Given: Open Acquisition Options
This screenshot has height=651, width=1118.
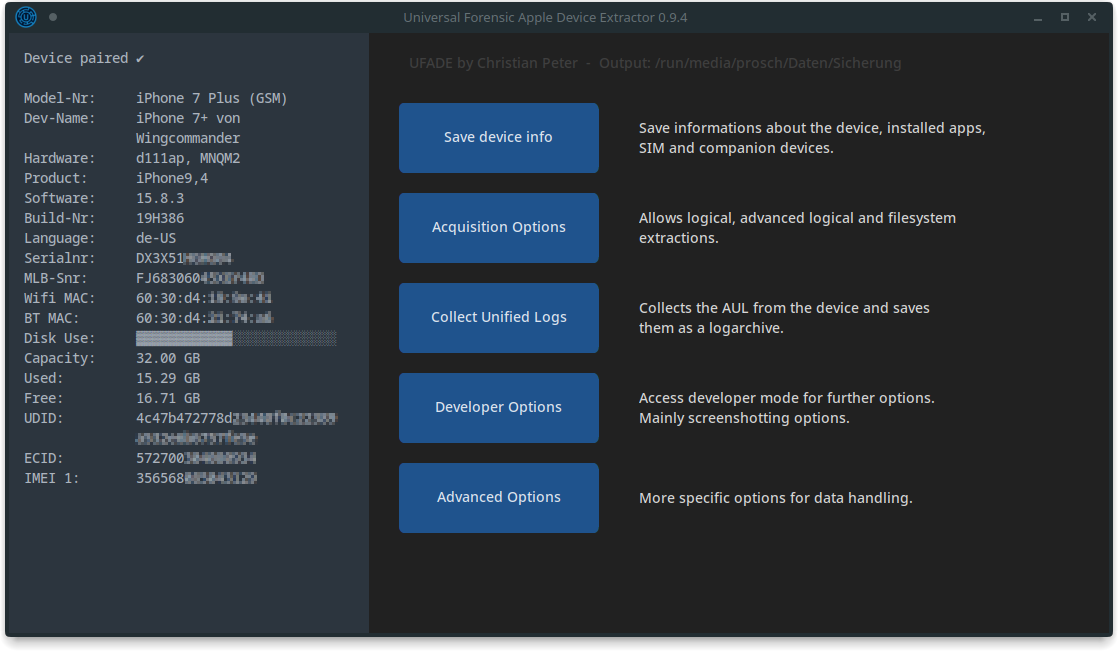Looking at the screenshot, I should pyautogui.click(x=498, y=227).
